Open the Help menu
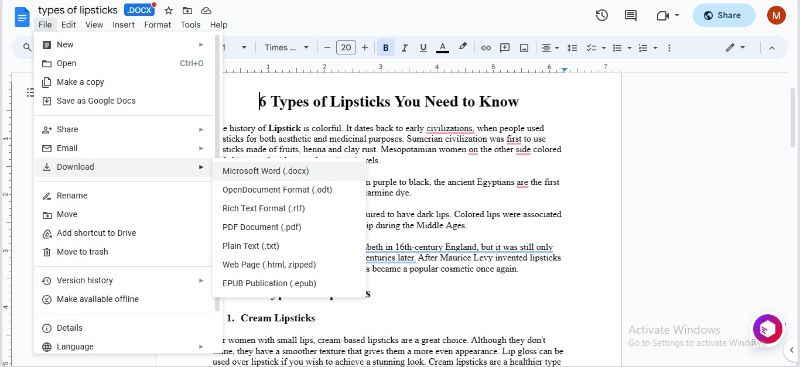800x367 pixels. point(218,25)
